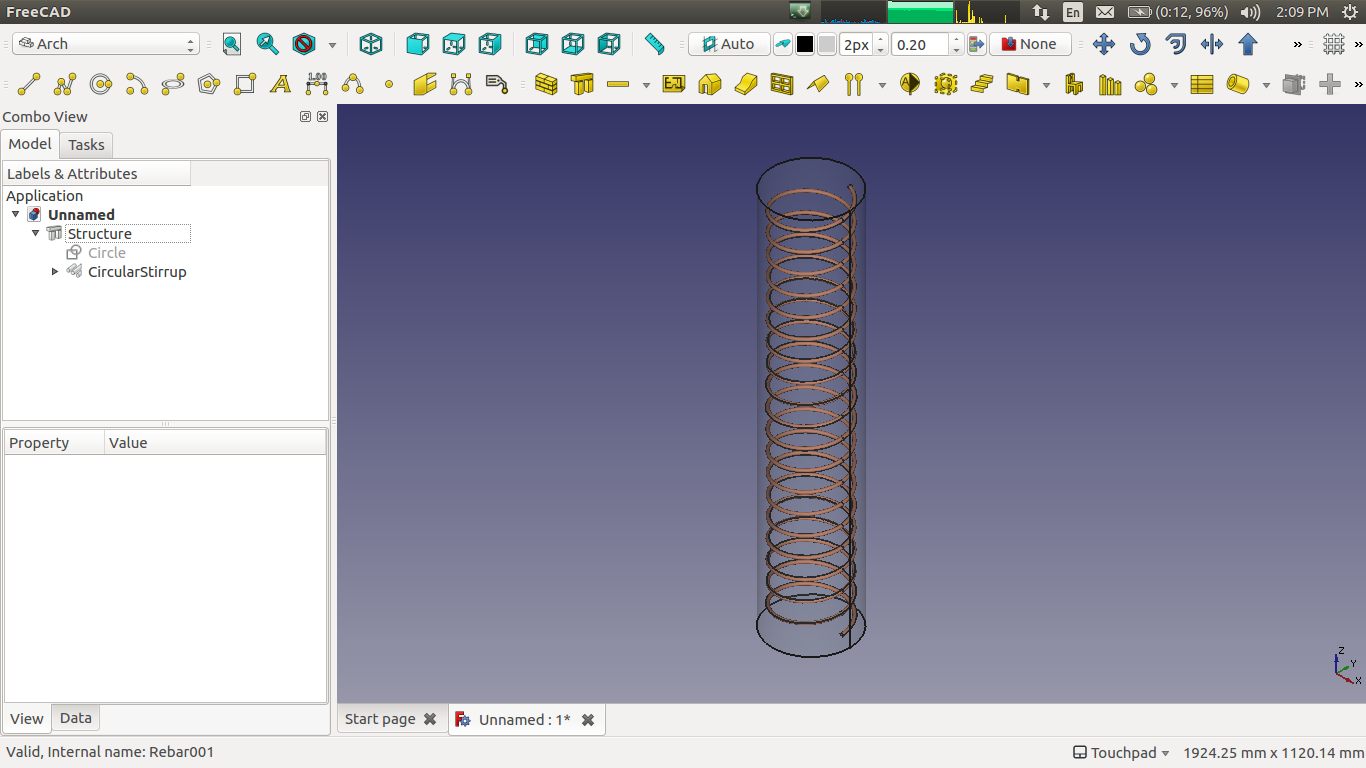Select the Draft Dimension tool
1366x768 pixels.
(x=317, y=84)
